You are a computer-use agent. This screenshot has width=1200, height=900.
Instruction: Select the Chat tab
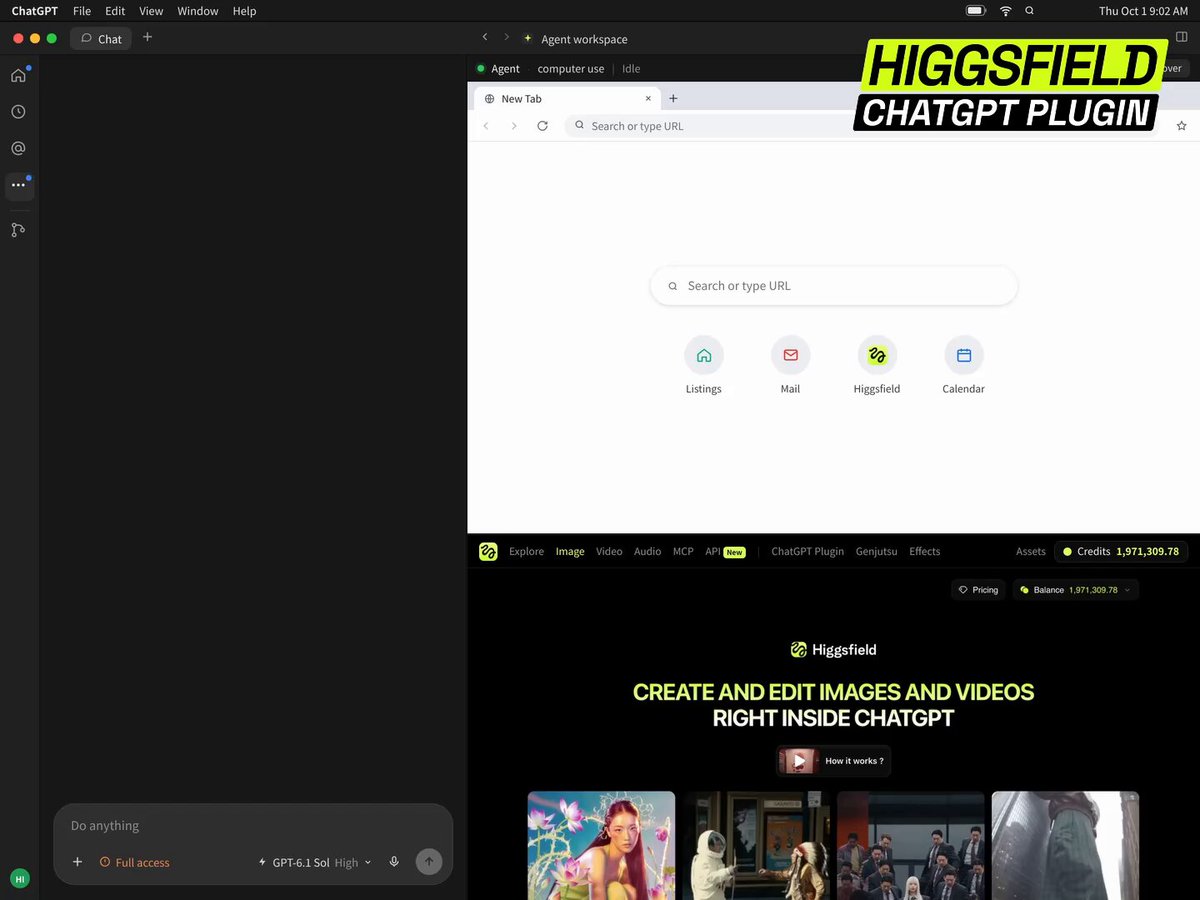pos(101,39)
